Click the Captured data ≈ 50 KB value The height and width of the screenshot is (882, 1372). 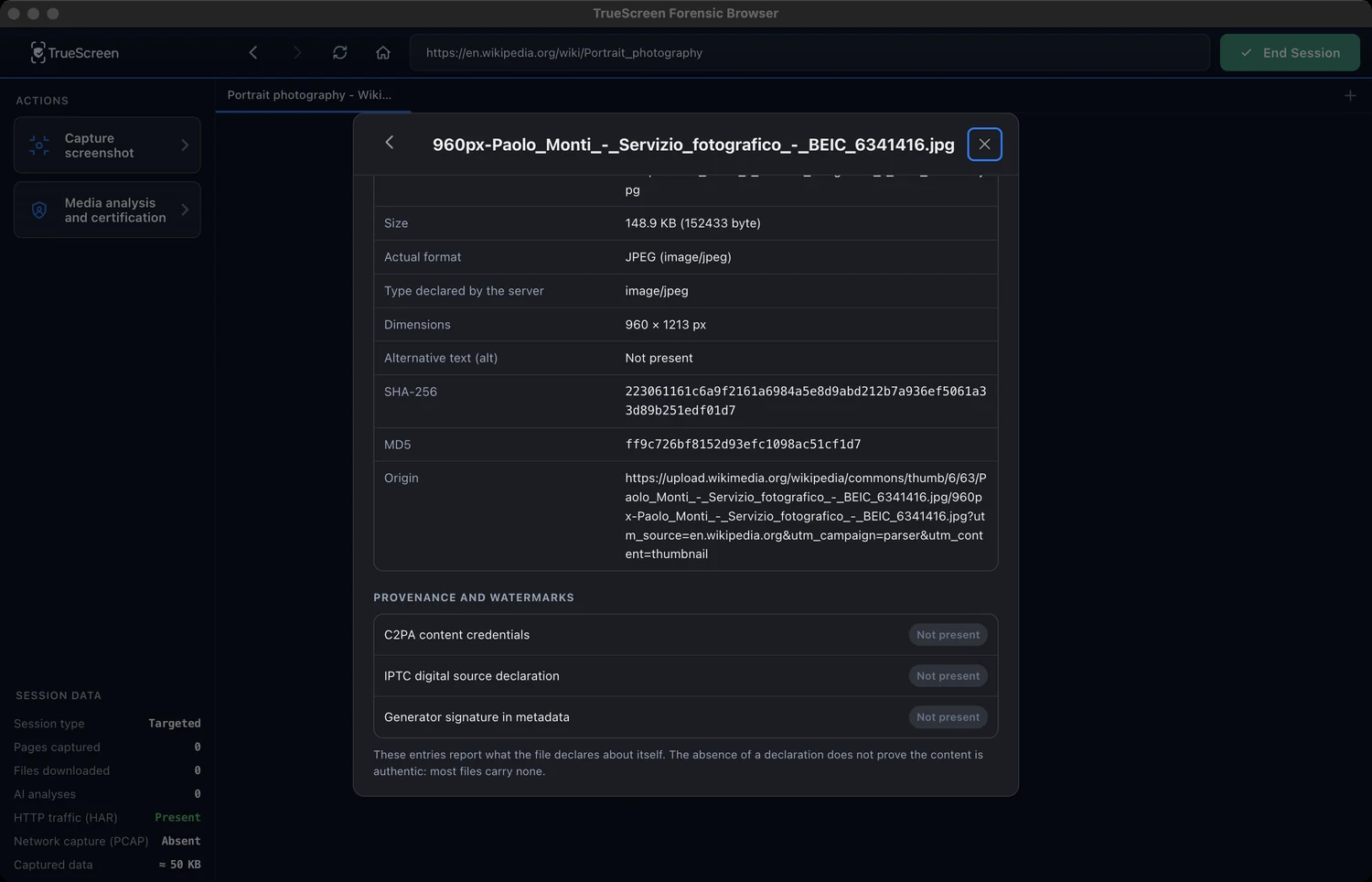(x=179, y=865)
